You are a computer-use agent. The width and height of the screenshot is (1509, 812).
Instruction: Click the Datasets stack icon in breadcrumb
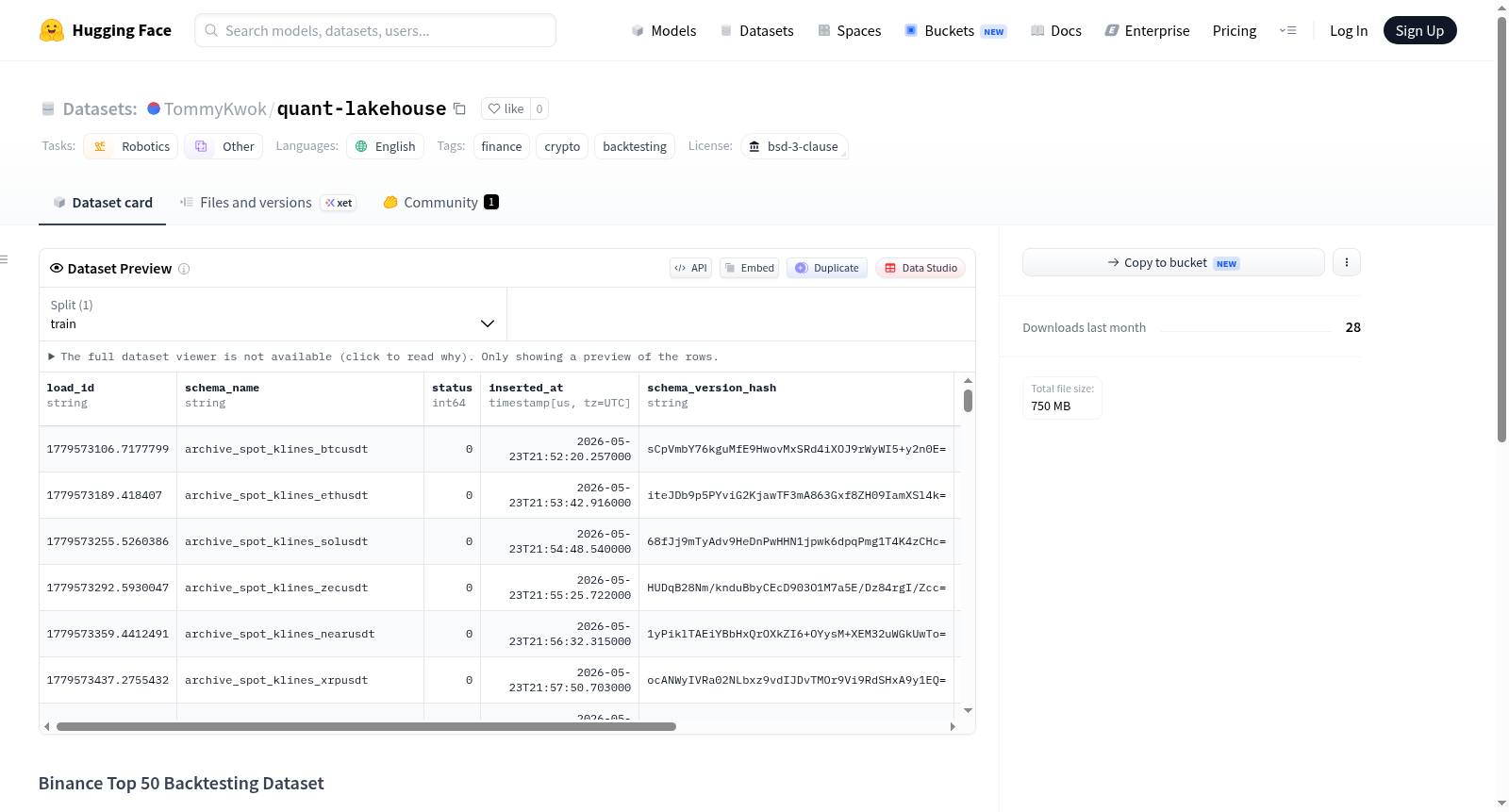point(48,108)
